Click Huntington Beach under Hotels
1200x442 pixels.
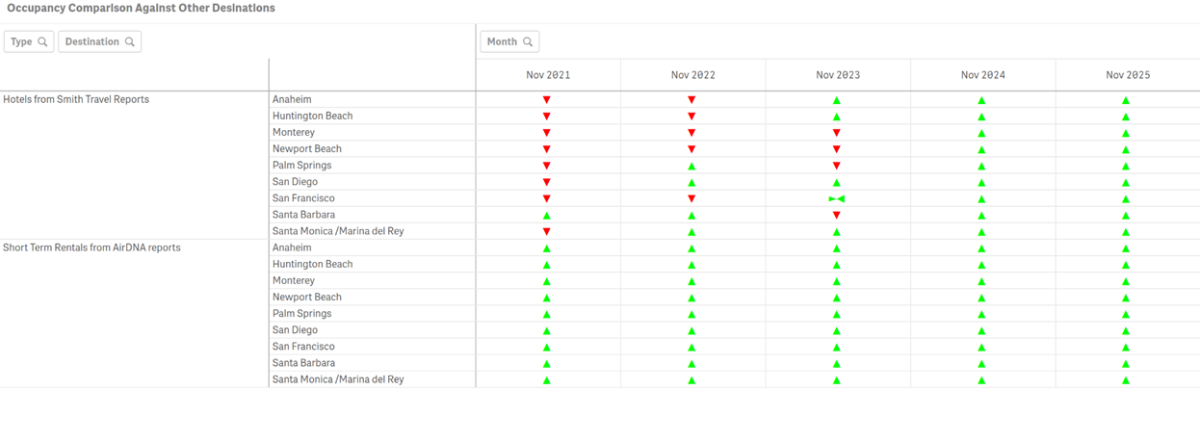coord(313,116)
